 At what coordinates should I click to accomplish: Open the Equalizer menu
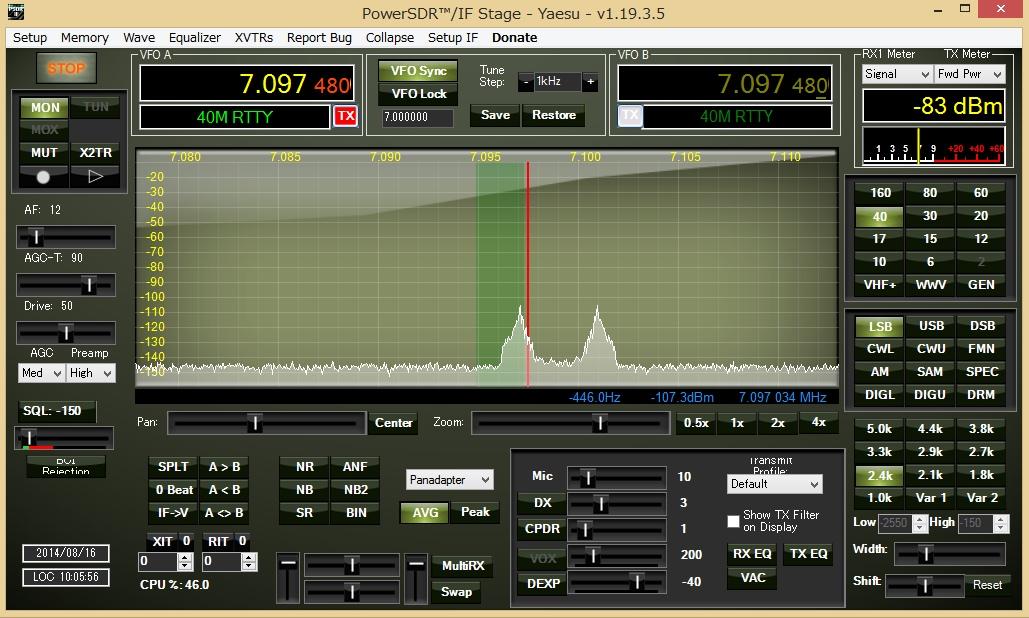point(195,38)
